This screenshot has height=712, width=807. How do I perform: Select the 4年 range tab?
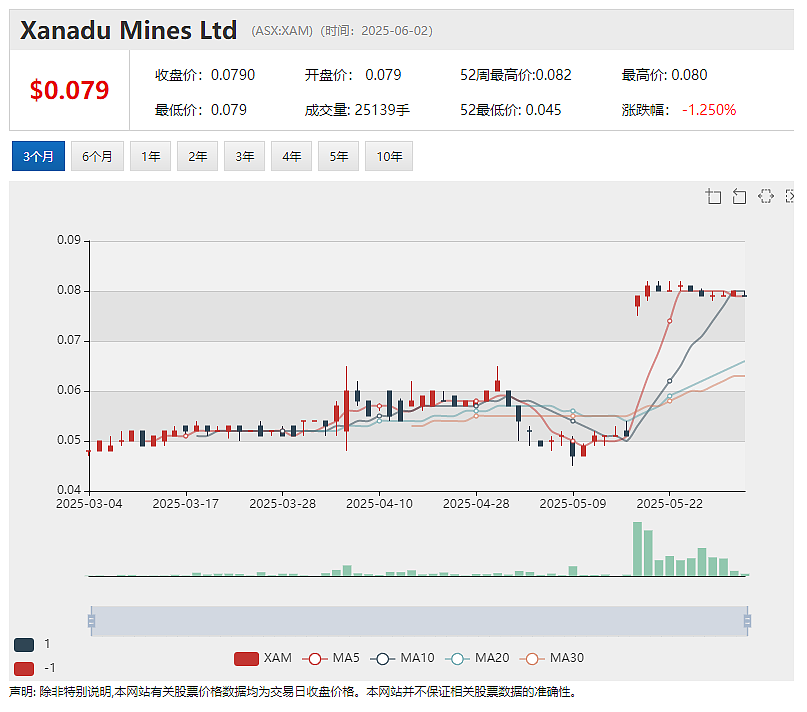coord(291,156)
